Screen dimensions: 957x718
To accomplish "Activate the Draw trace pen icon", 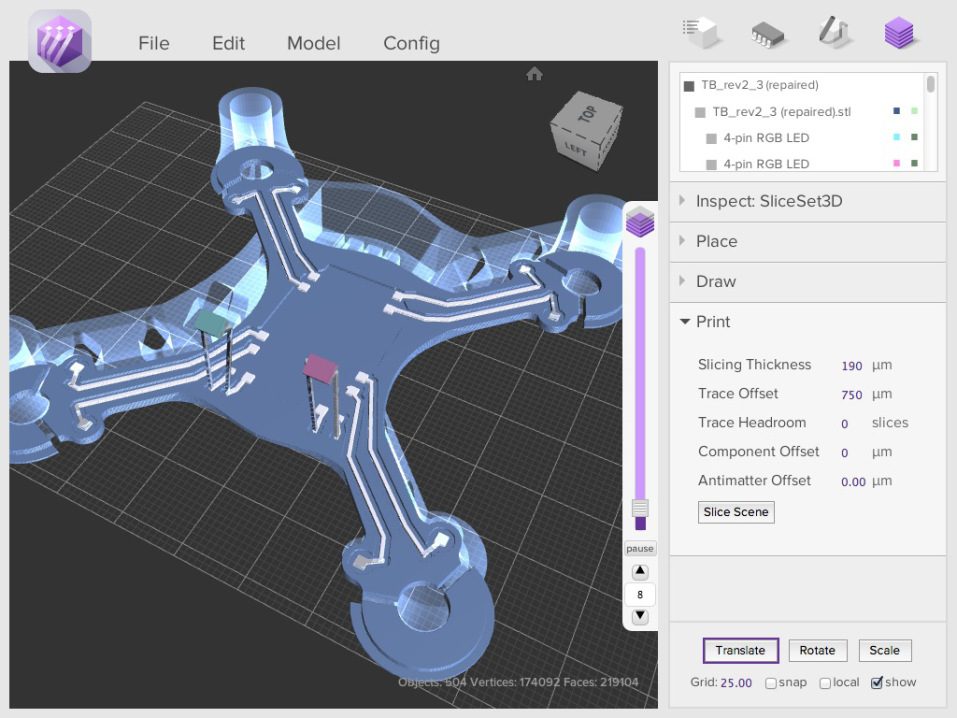I will (x=832, y=32).
